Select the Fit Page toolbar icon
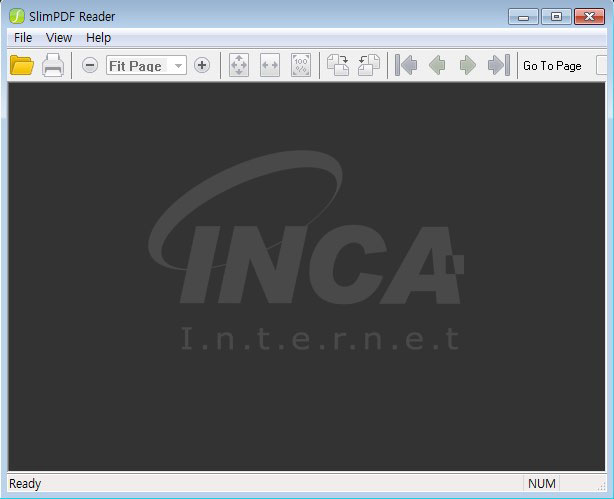Viewport: 614px width, 499px height. (x=239, y=65)
